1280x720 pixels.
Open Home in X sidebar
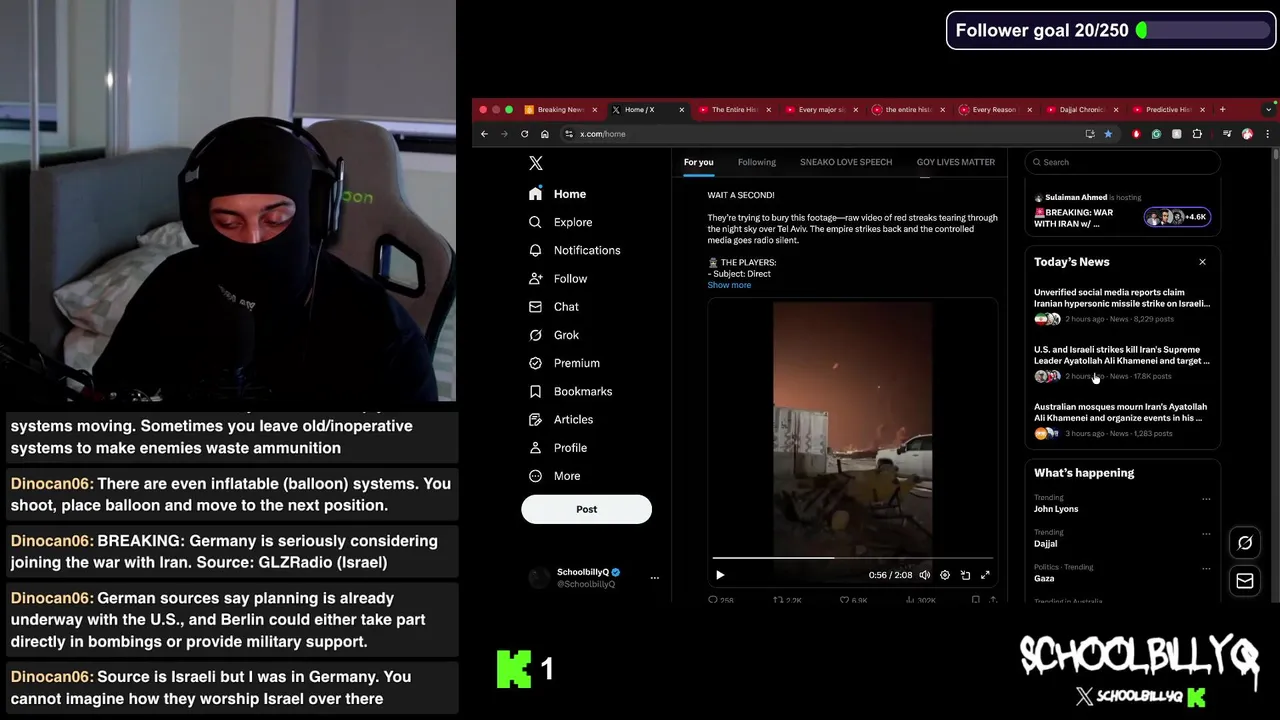coord(558,194)
